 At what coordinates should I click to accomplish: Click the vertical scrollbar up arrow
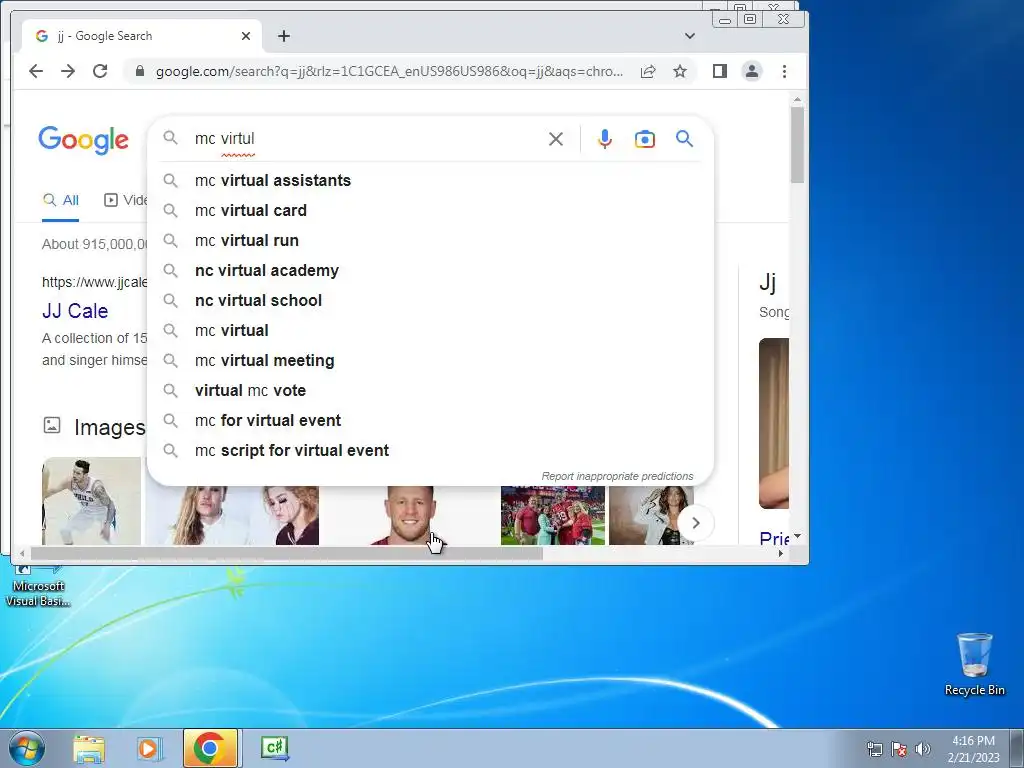pyautogui.click(x=797, y=99)
